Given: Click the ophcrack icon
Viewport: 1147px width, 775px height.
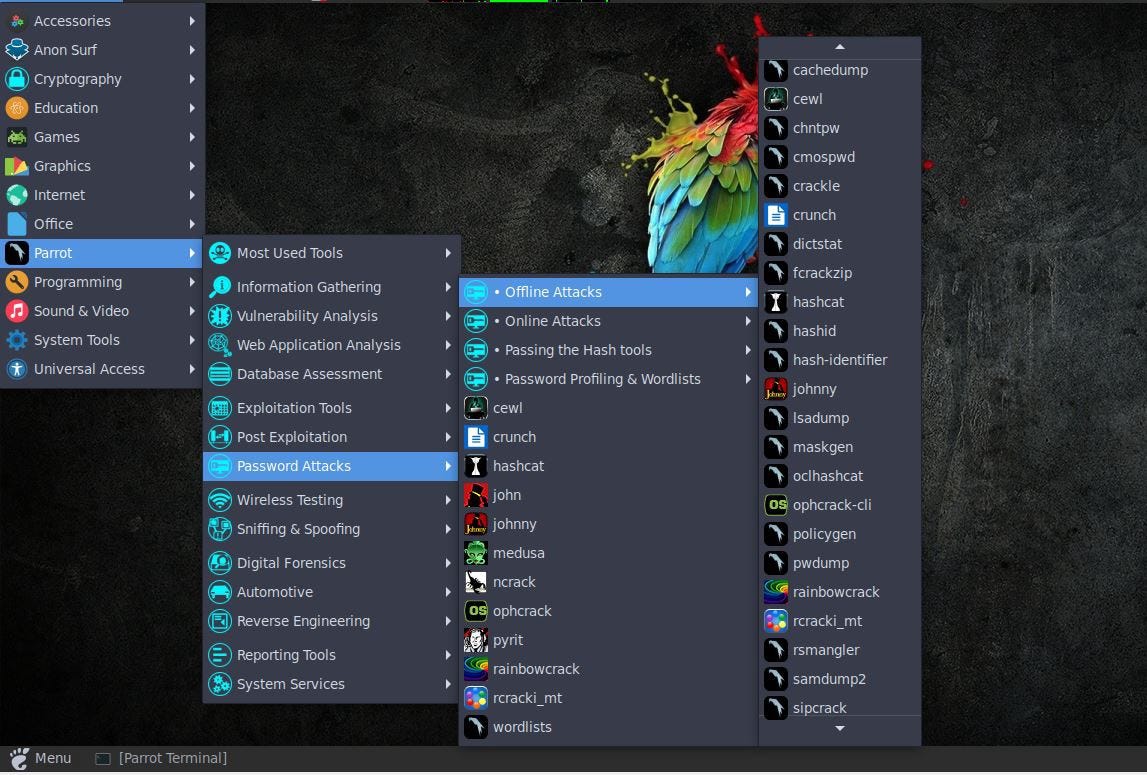Looking at the screenshot, I should pyautogui.click(x=475, y=611).
